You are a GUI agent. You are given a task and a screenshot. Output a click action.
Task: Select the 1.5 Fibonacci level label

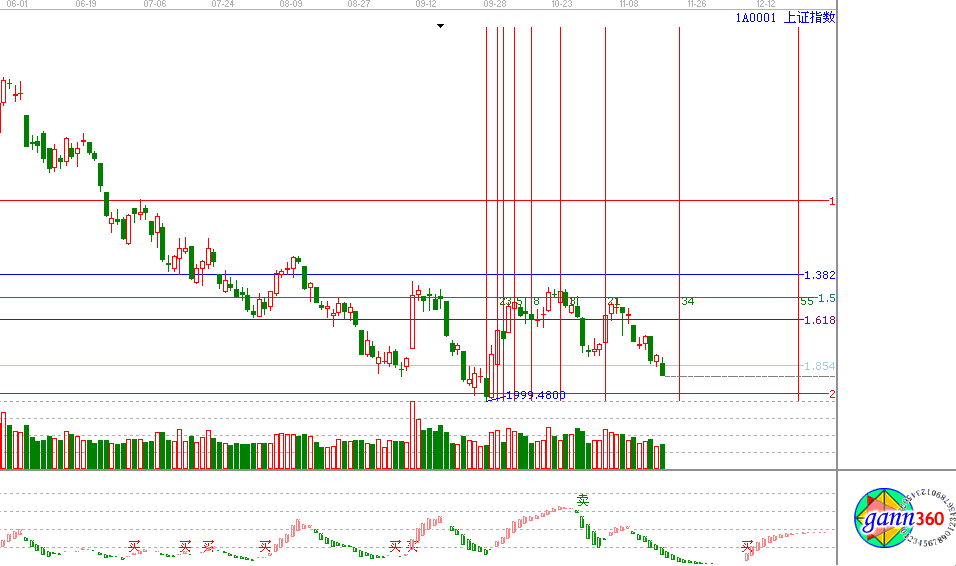pyautogui.click(x=826, y=298)
